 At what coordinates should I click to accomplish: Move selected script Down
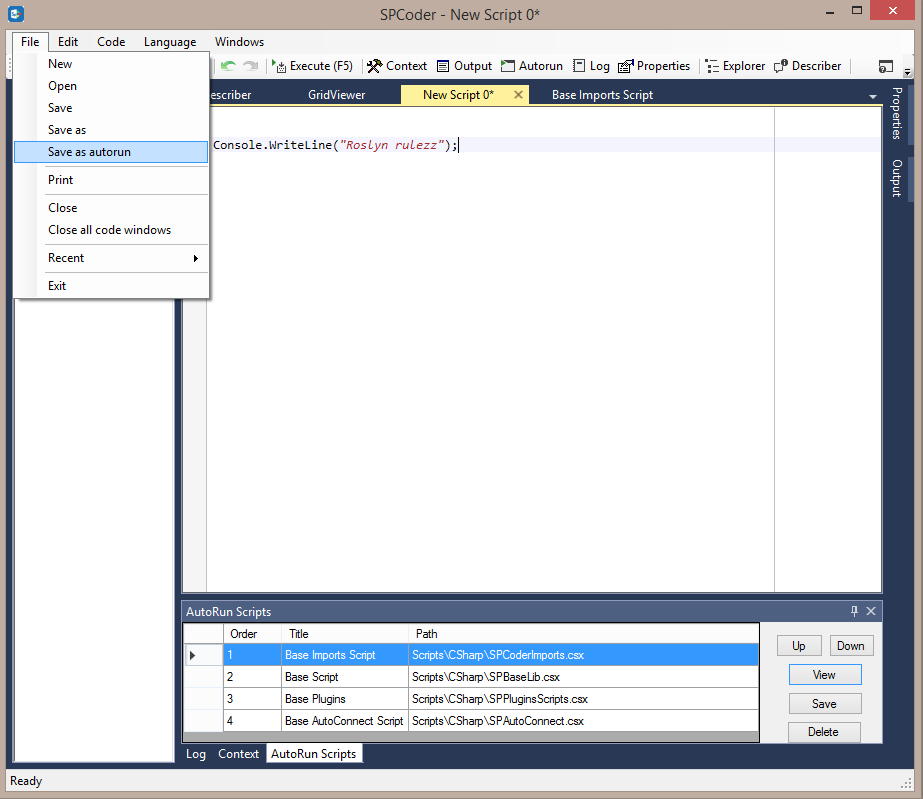(851, 646)
